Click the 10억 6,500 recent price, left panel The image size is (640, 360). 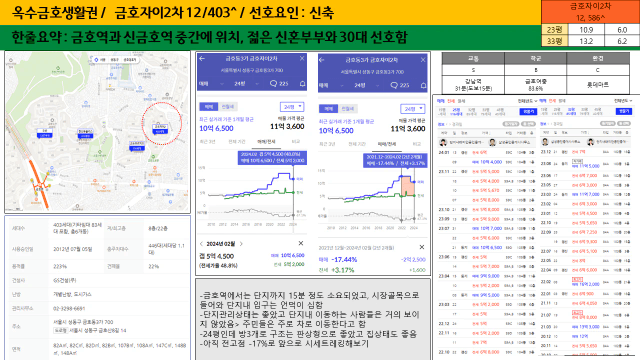coord(216,128)
